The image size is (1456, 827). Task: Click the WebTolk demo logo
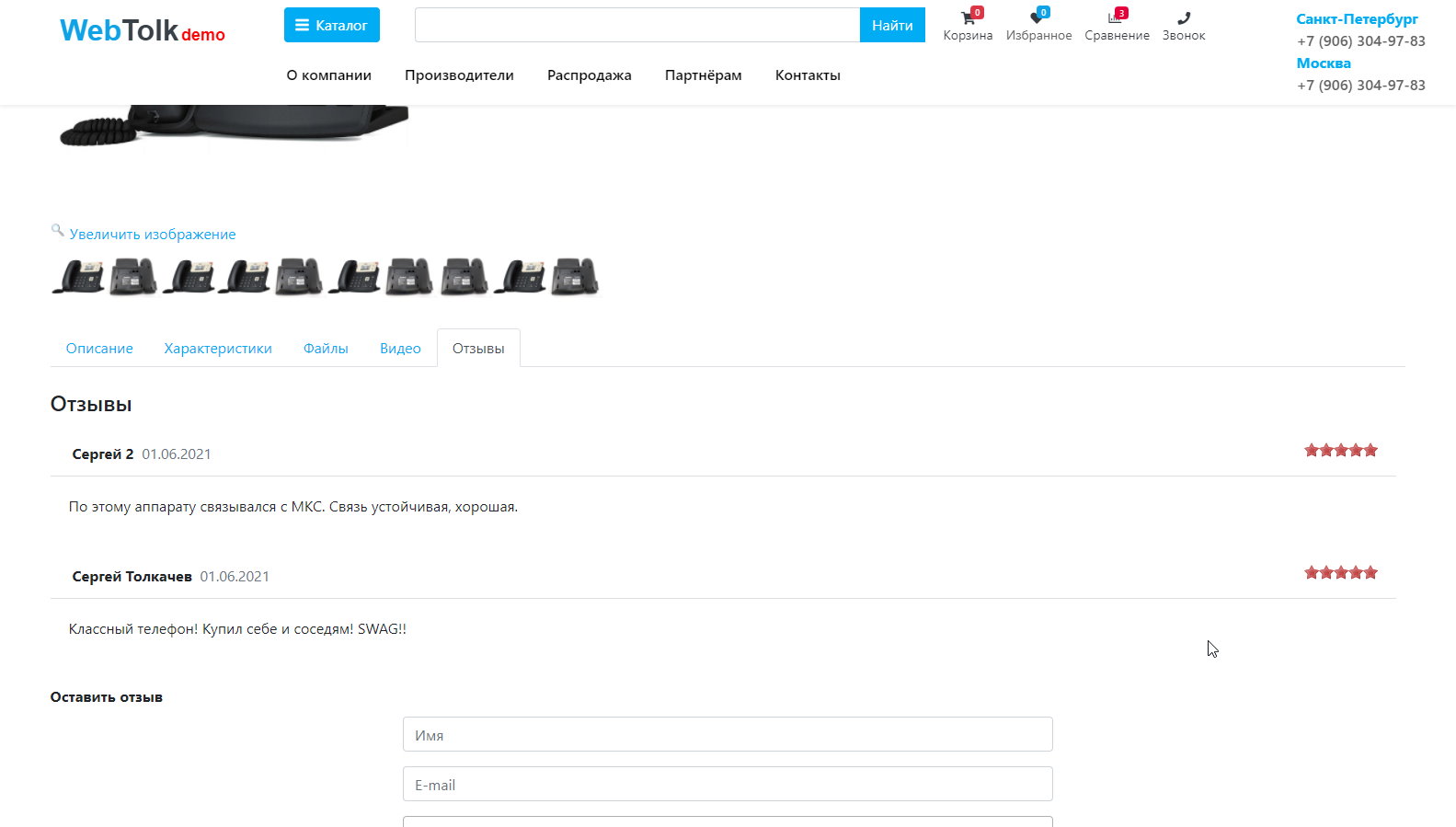click(142, 30)
